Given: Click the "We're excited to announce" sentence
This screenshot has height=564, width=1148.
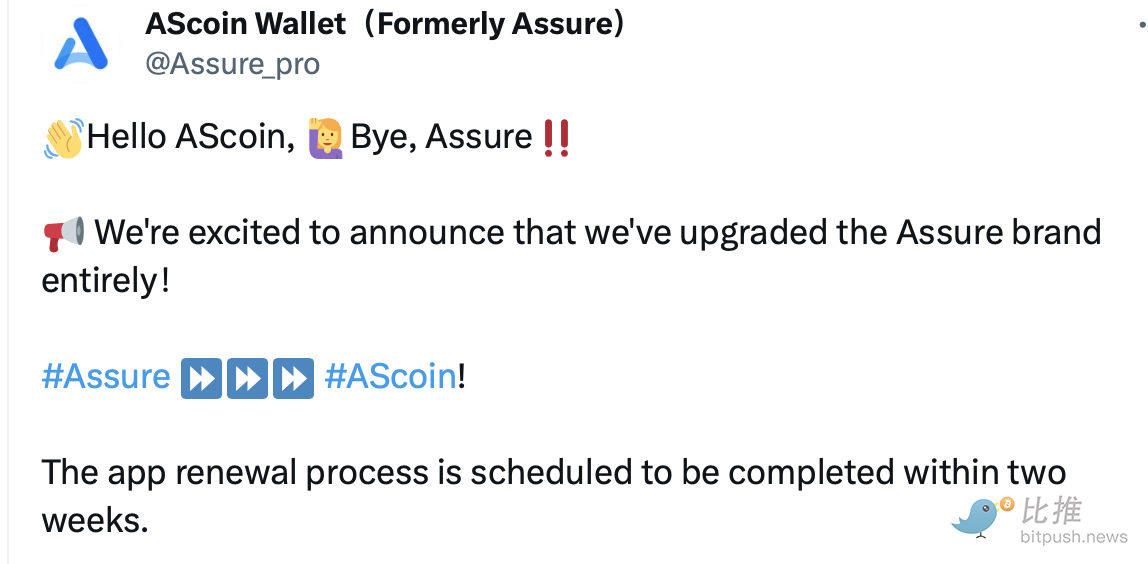Looking at the screenshot, I should point(570,234).
